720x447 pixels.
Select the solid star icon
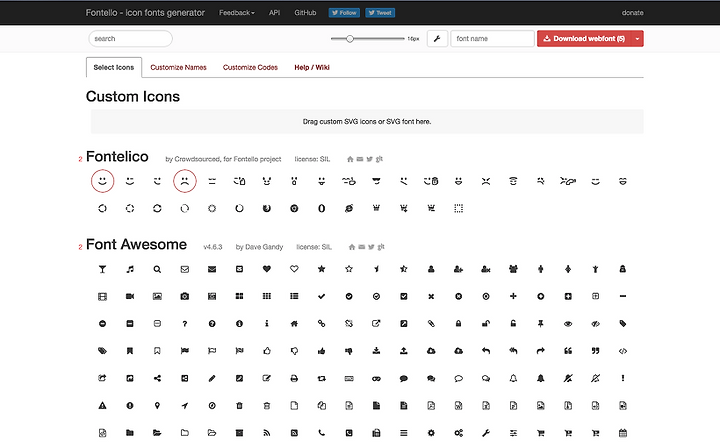pos(321,269)
